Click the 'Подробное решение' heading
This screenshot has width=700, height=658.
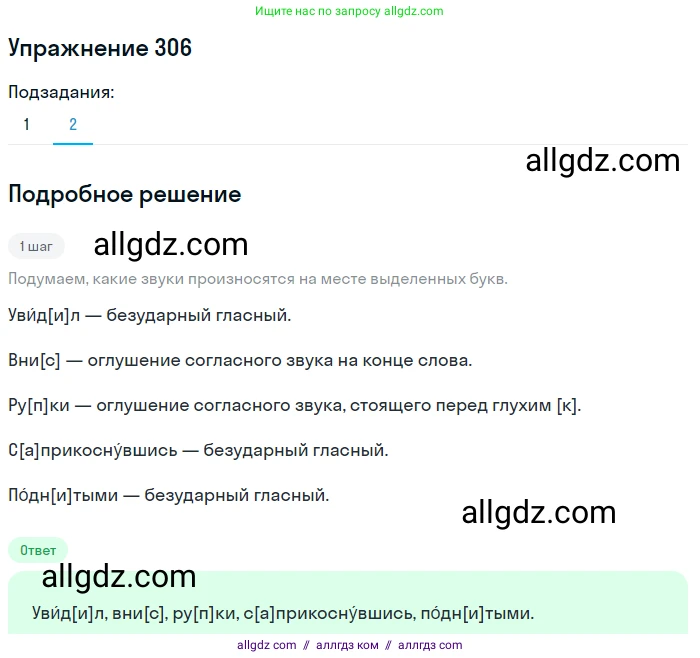point(125,195)
